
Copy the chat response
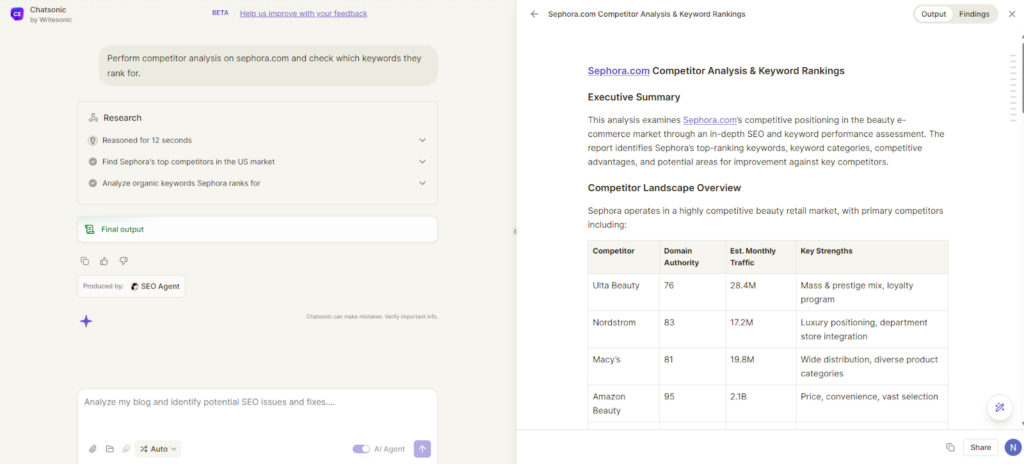[85, 261]
